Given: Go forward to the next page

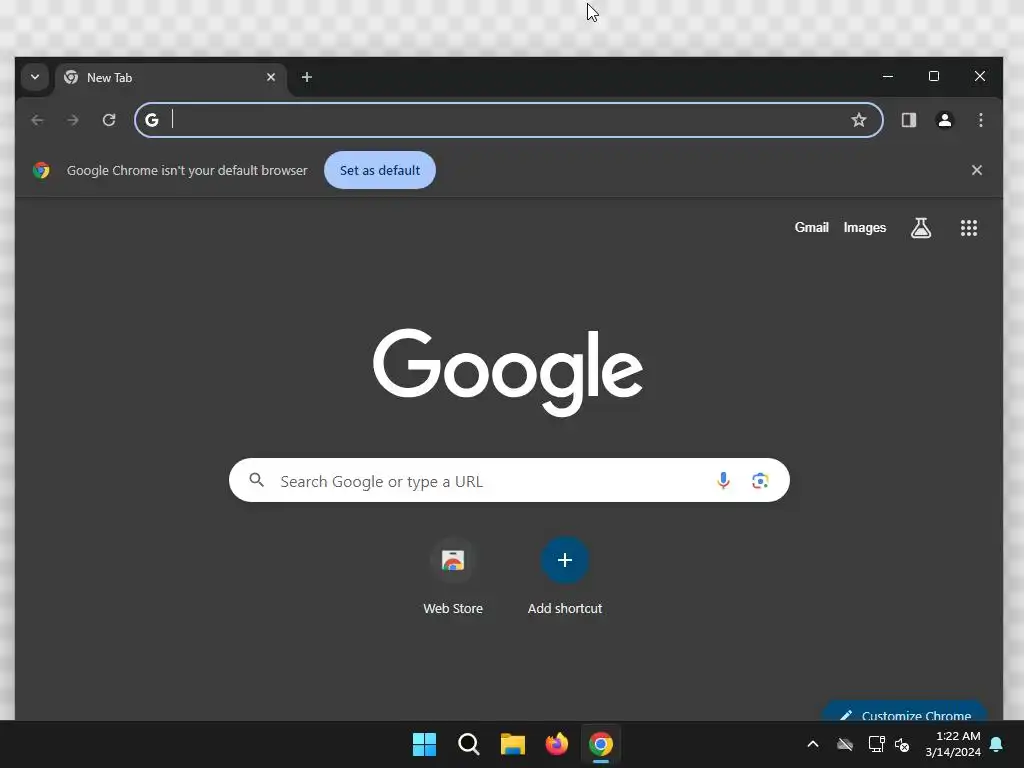Looking at the screenshot, I should pyautogui.click(x=73, y=120).
